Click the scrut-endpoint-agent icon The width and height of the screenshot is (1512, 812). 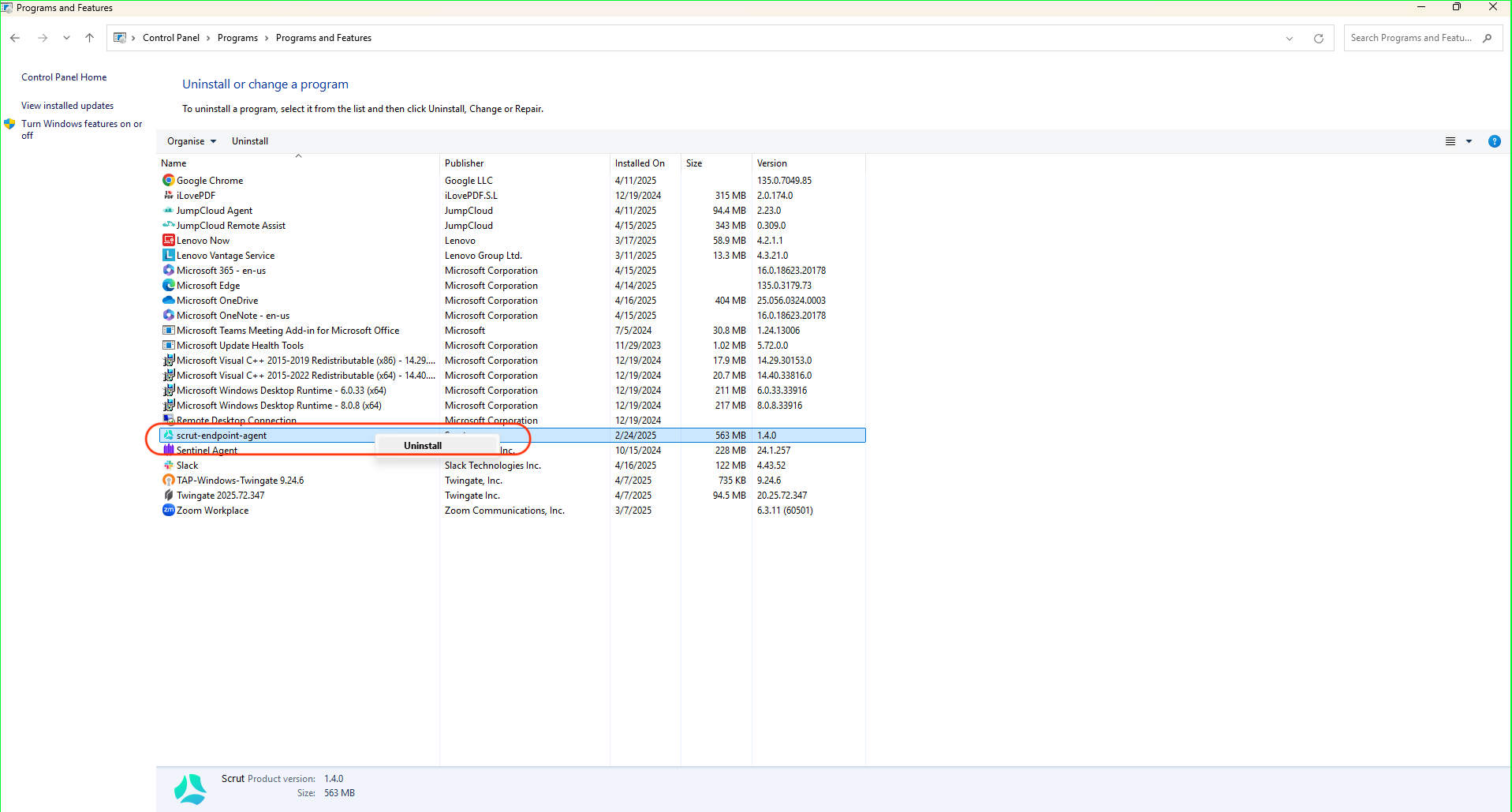[168, 435]
